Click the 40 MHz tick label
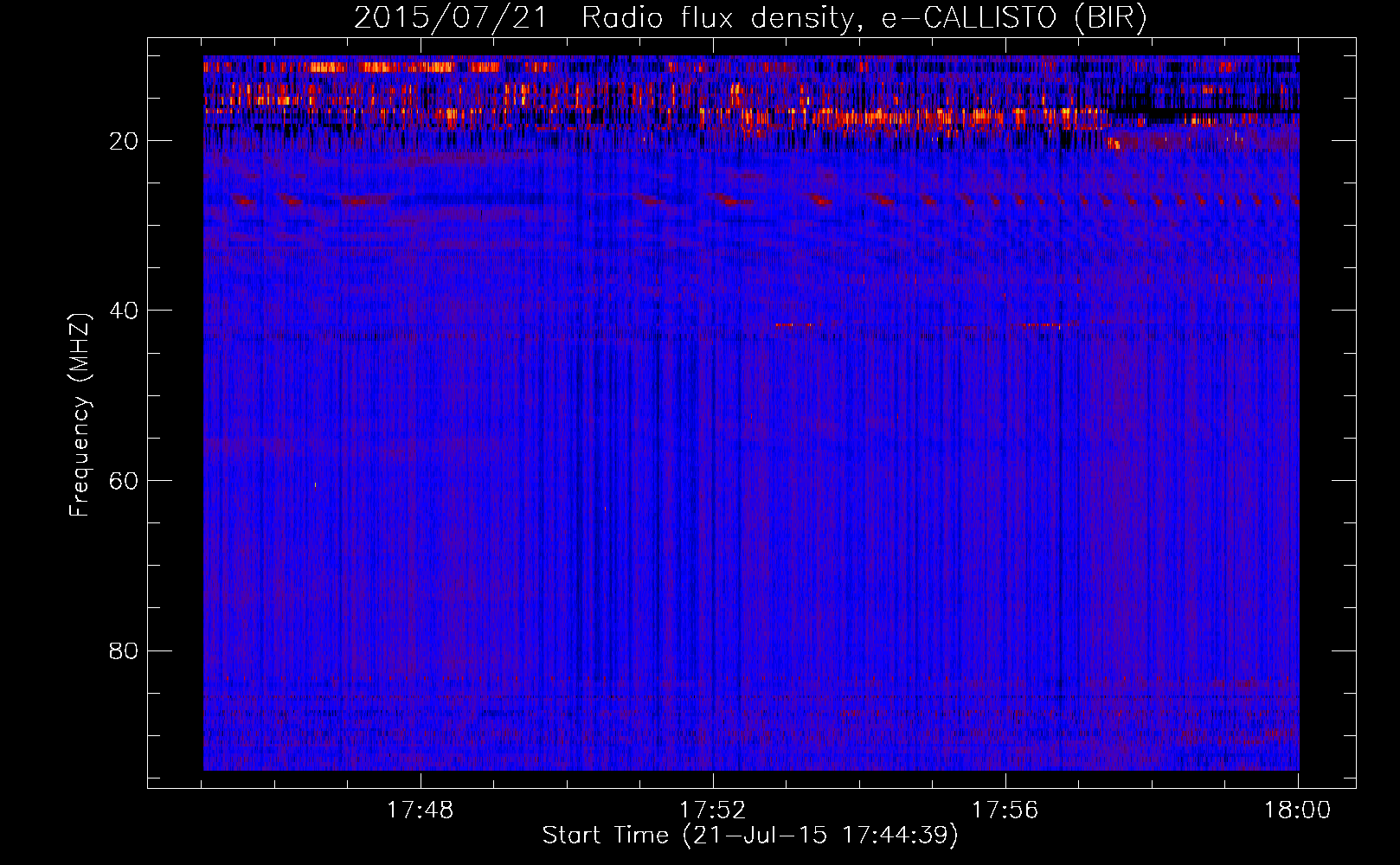Viewport: 1400px width, 865px height. pyautogui.click(x=124, y=311)
